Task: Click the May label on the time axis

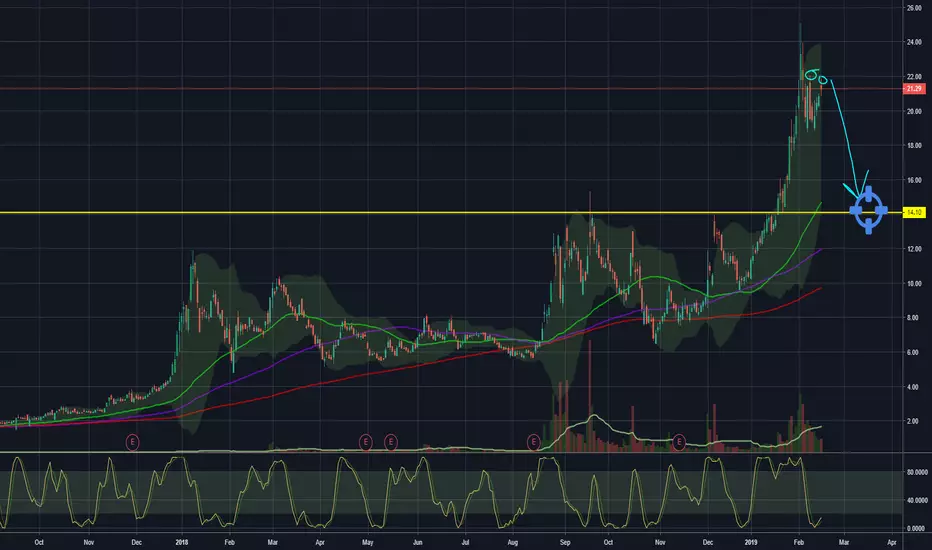Action: point(367,542)
